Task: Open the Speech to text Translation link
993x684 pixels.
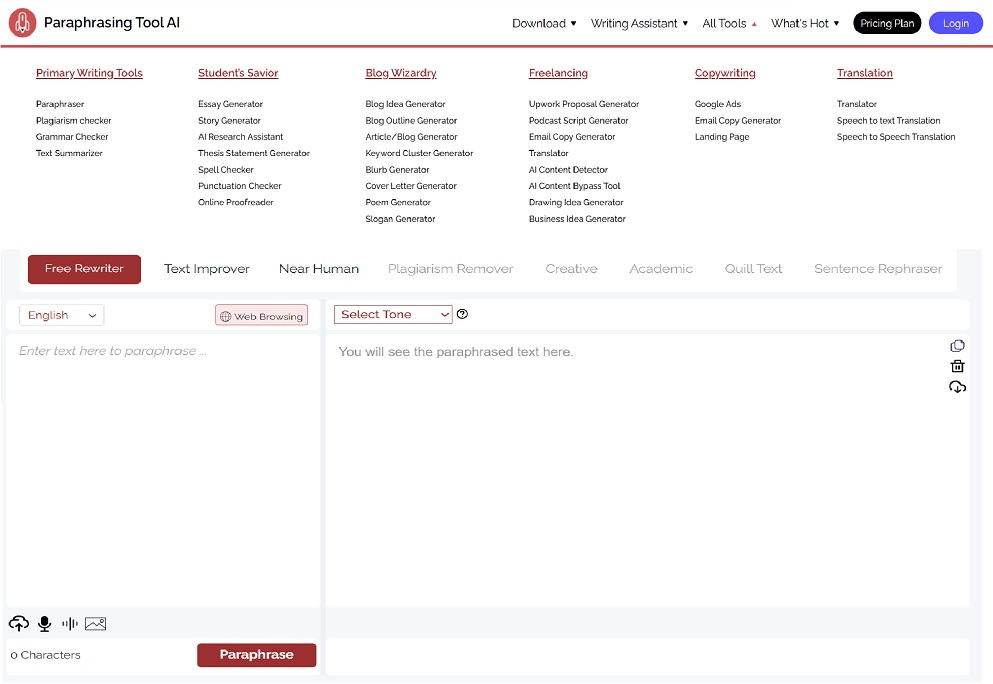Action: (889, 120)
